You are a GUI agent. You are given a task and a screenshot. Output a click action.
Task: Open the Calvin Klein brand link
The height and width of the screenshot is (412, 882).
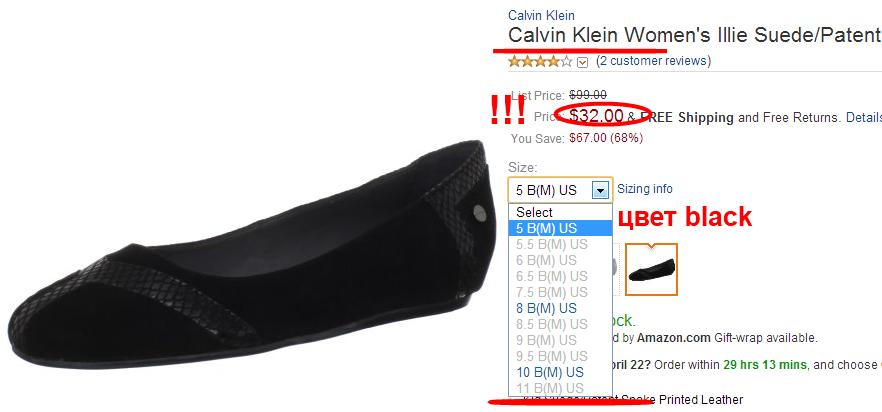[x=541, y=16]
